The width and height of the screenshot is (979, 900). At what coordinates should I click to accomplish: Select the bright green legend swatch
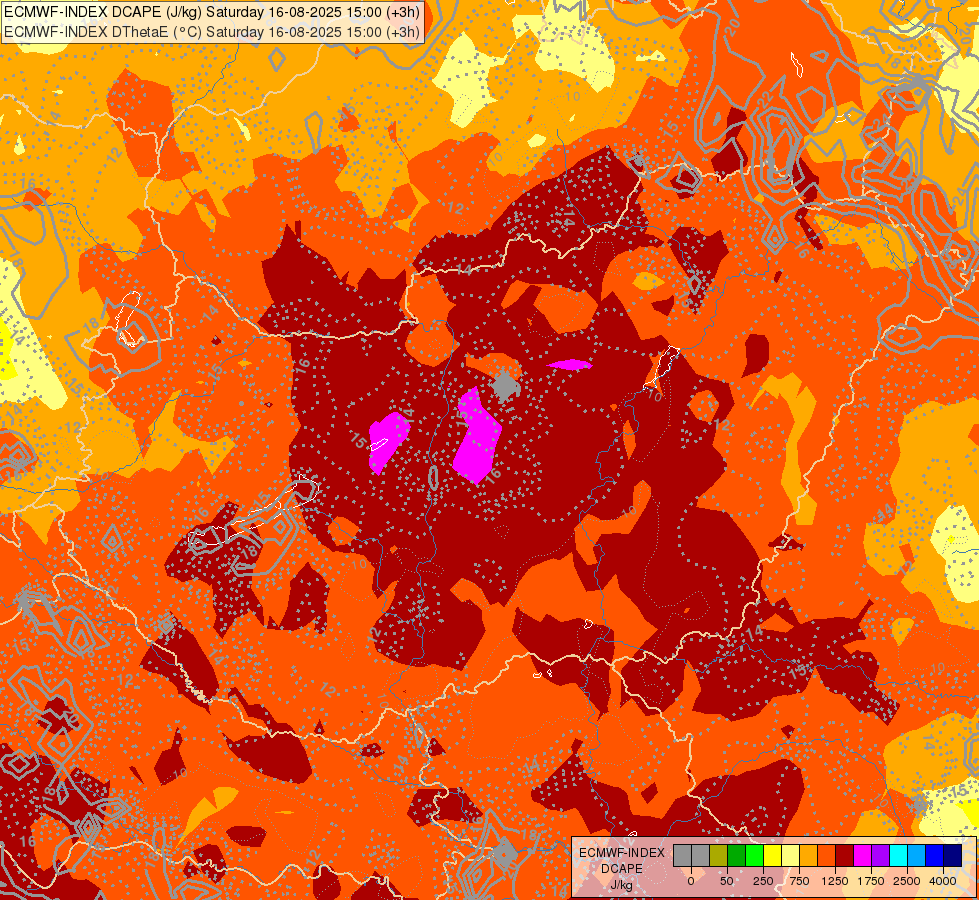[x=754, y=856]
